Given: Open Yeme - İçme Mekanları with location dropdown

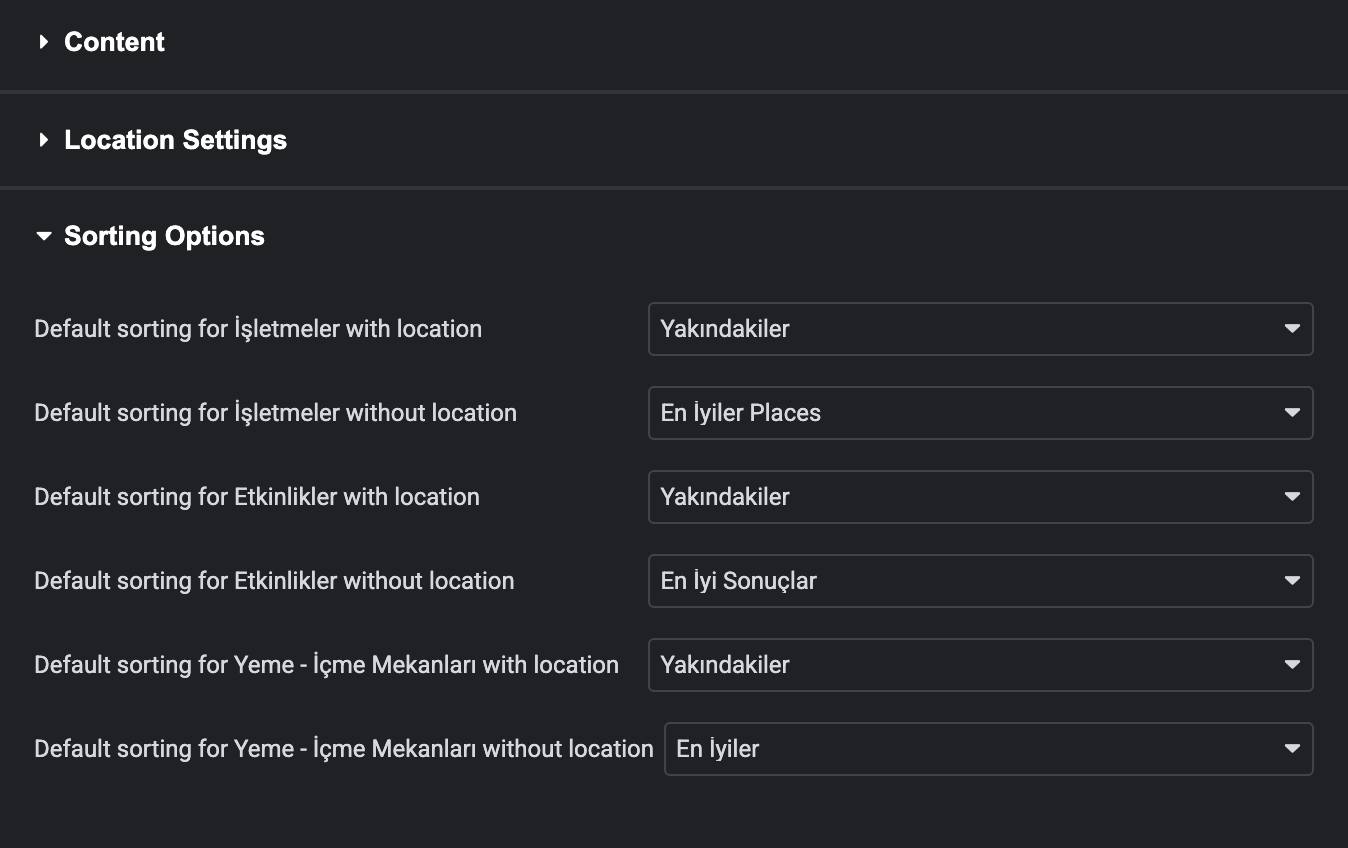Looking at the screenshot, I should click(980, 665).
